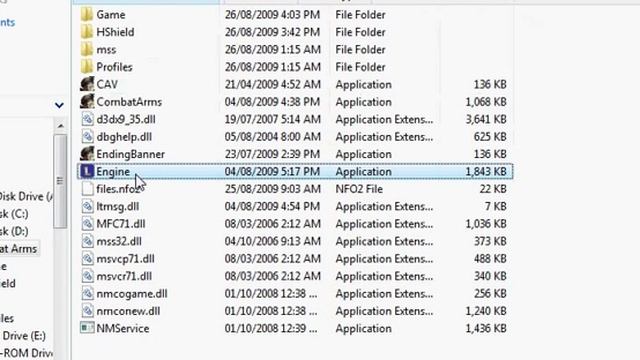The image size is (640, 360).
Task: Click the 7 KB size cell
Action: [x=496, y=207]
